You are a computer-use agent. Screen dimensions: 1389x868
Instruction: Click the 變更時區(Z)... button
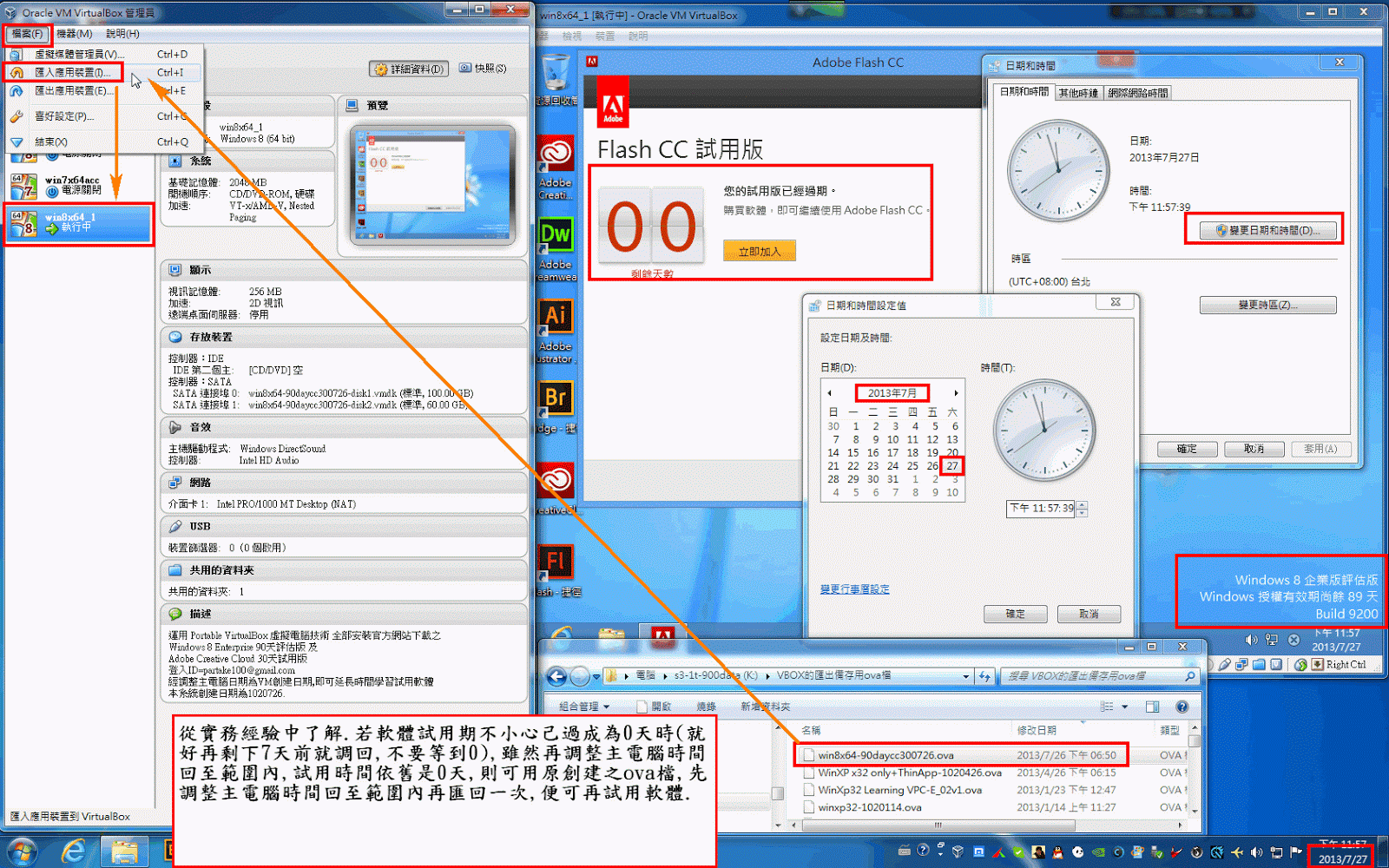1268,306
